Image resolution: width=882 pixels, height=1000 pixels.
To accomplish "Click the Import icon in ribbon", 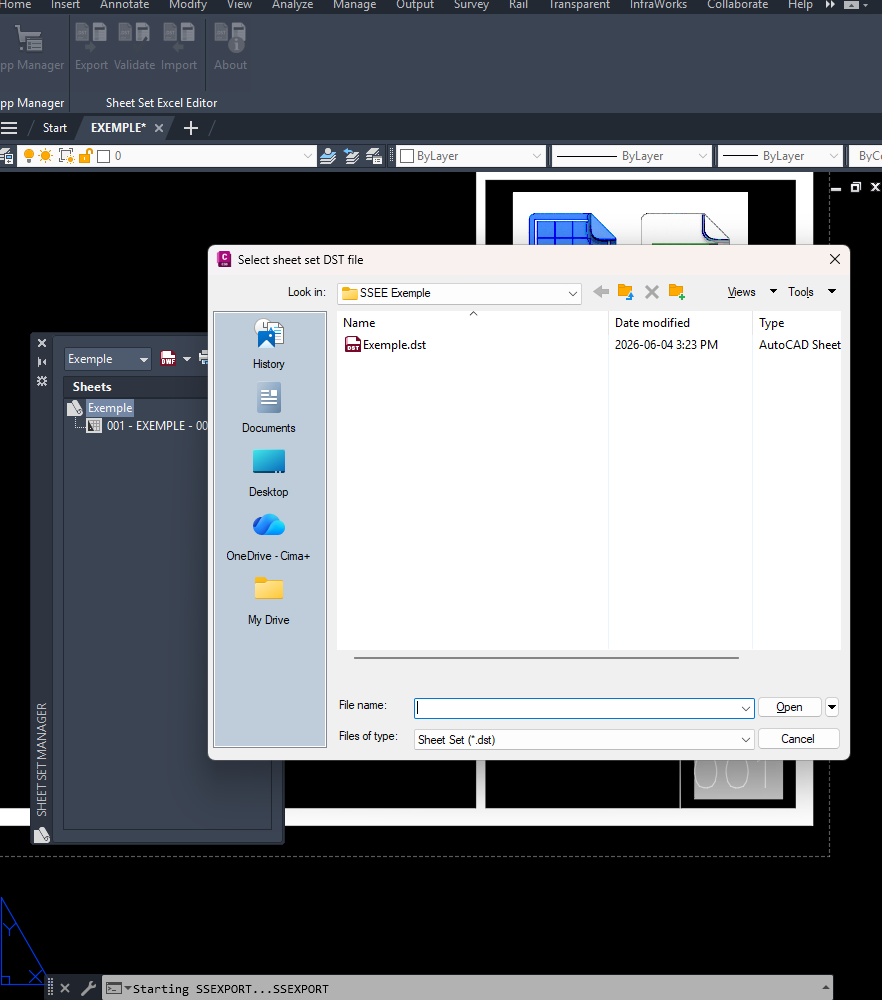I will [179, 38].
